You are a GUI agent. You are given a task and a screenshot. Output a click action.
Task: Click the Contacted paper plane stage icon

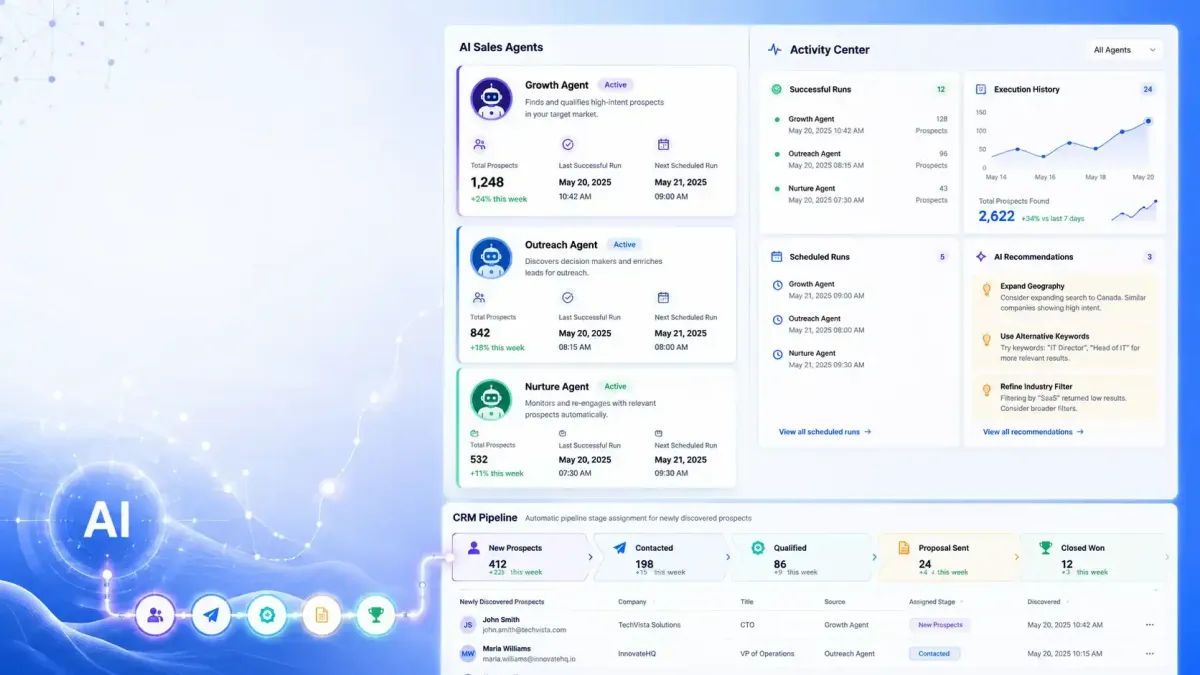tap(619, 548)
